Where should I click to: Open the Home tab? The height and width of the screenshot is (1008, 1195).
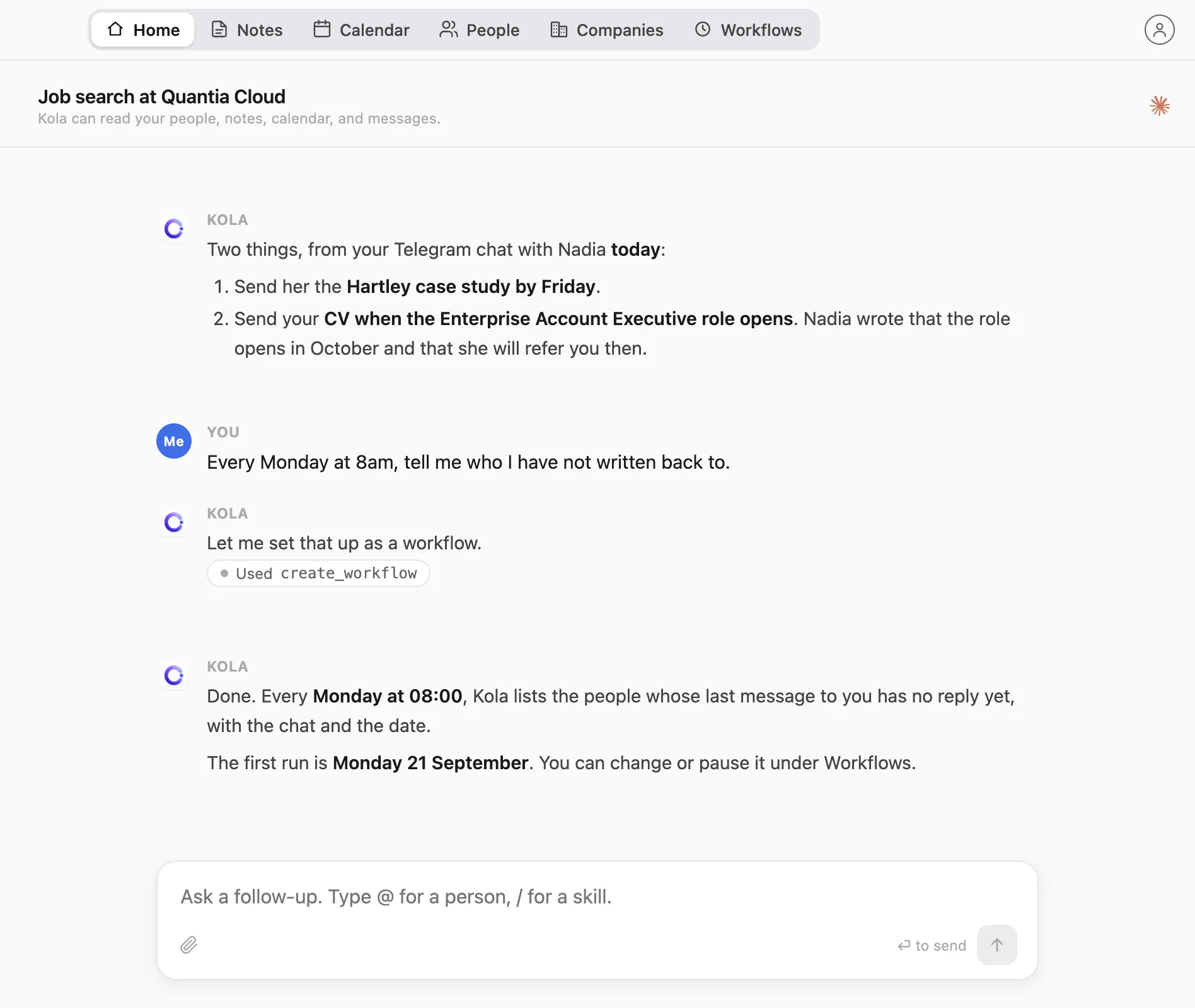(x=143, y=30)
